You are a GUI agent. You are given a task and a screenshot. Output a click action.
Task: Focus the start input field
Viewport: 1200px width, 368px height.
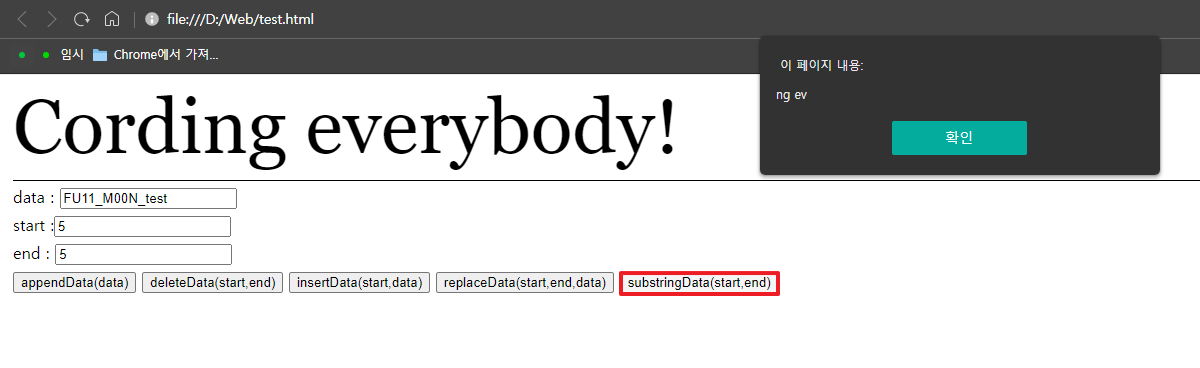tap(143, 227)
